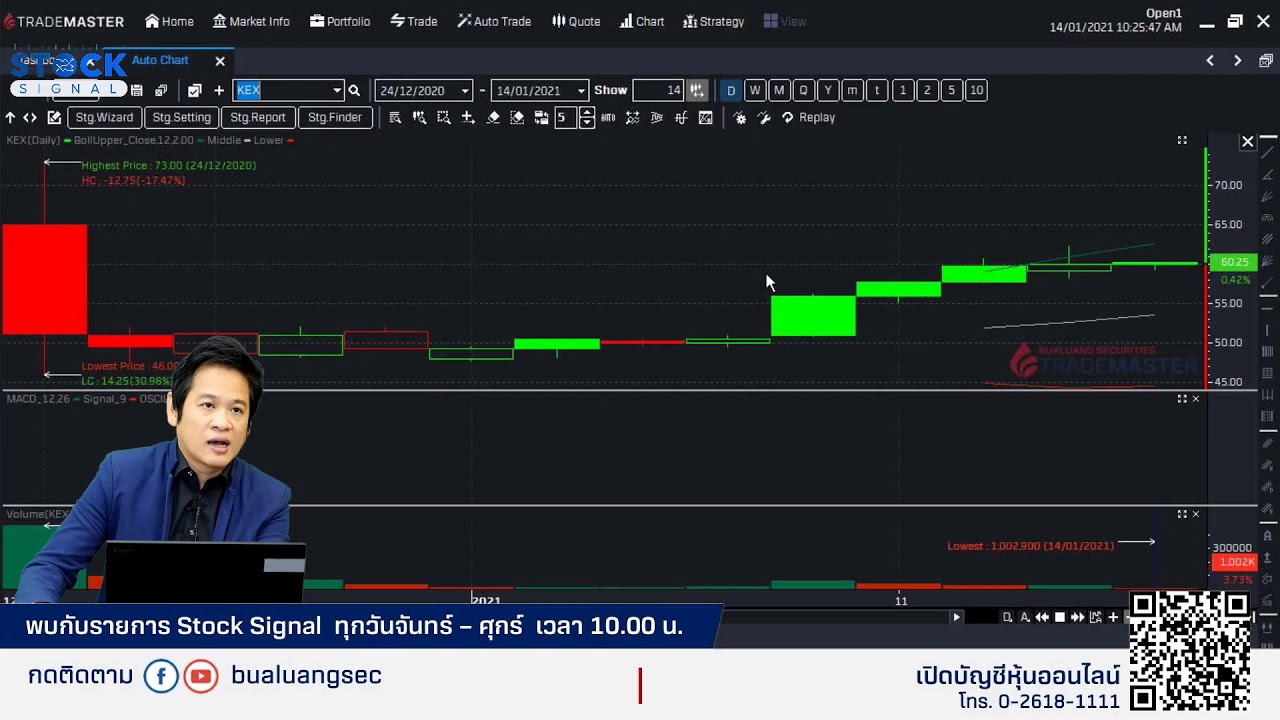Click the save floppy disk icon
The image size is (1280, 720).
[137, 90]
